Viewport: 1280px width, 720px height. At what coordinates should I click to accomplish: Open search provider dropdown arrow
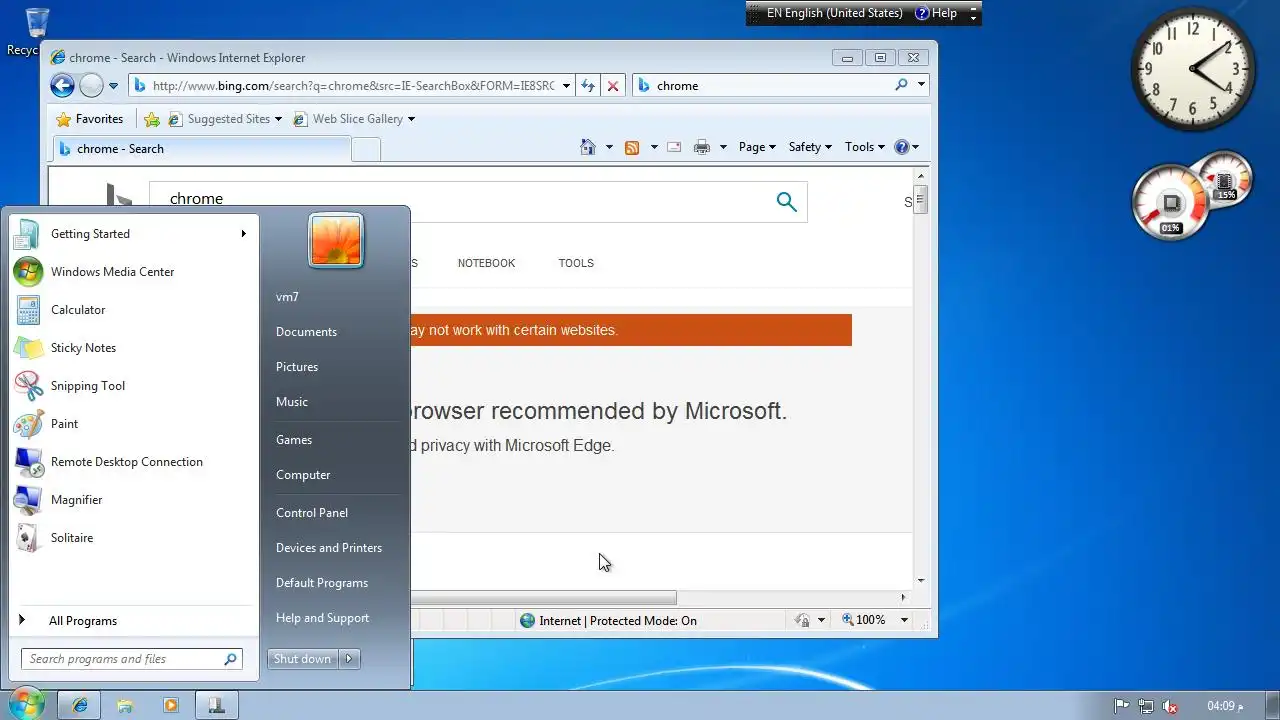(x=921, y=85)
